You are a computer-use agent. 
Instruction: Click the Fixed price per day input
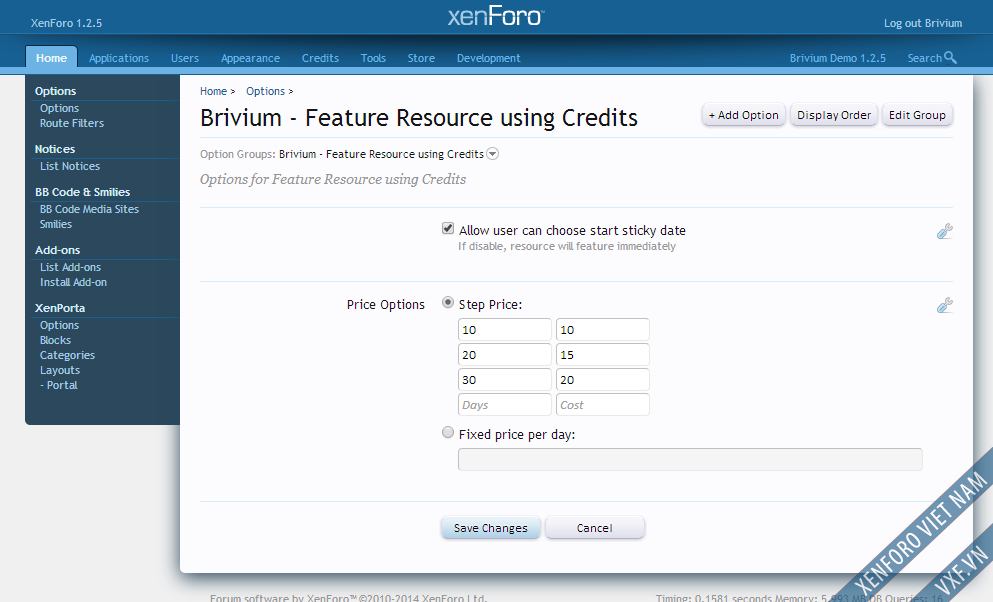click(690, 460)
